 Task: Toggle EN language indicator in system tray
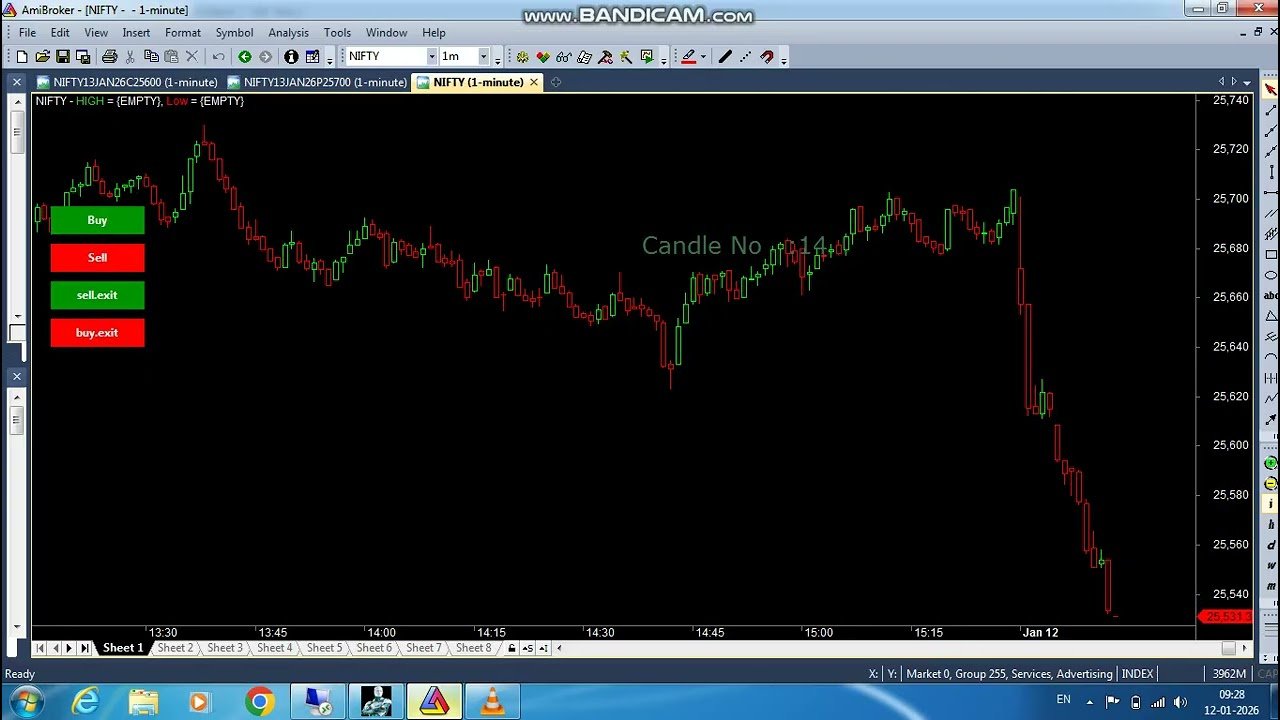(x=1063, y=699)
